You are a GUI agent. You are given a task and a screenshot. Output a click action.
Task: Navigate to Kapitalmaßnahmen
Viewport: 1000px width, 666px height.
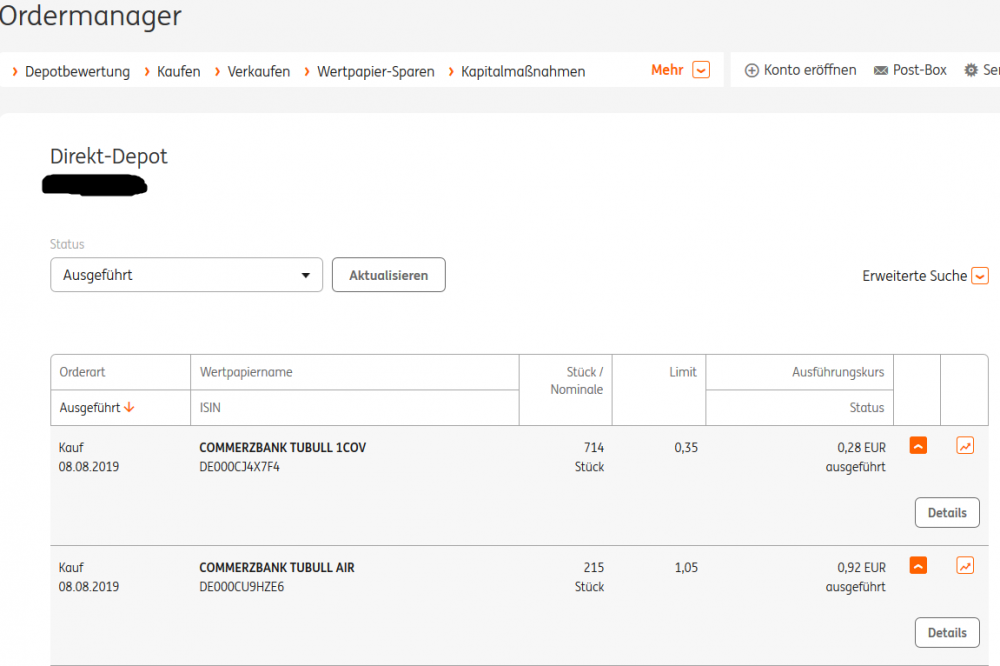[523, 71]
